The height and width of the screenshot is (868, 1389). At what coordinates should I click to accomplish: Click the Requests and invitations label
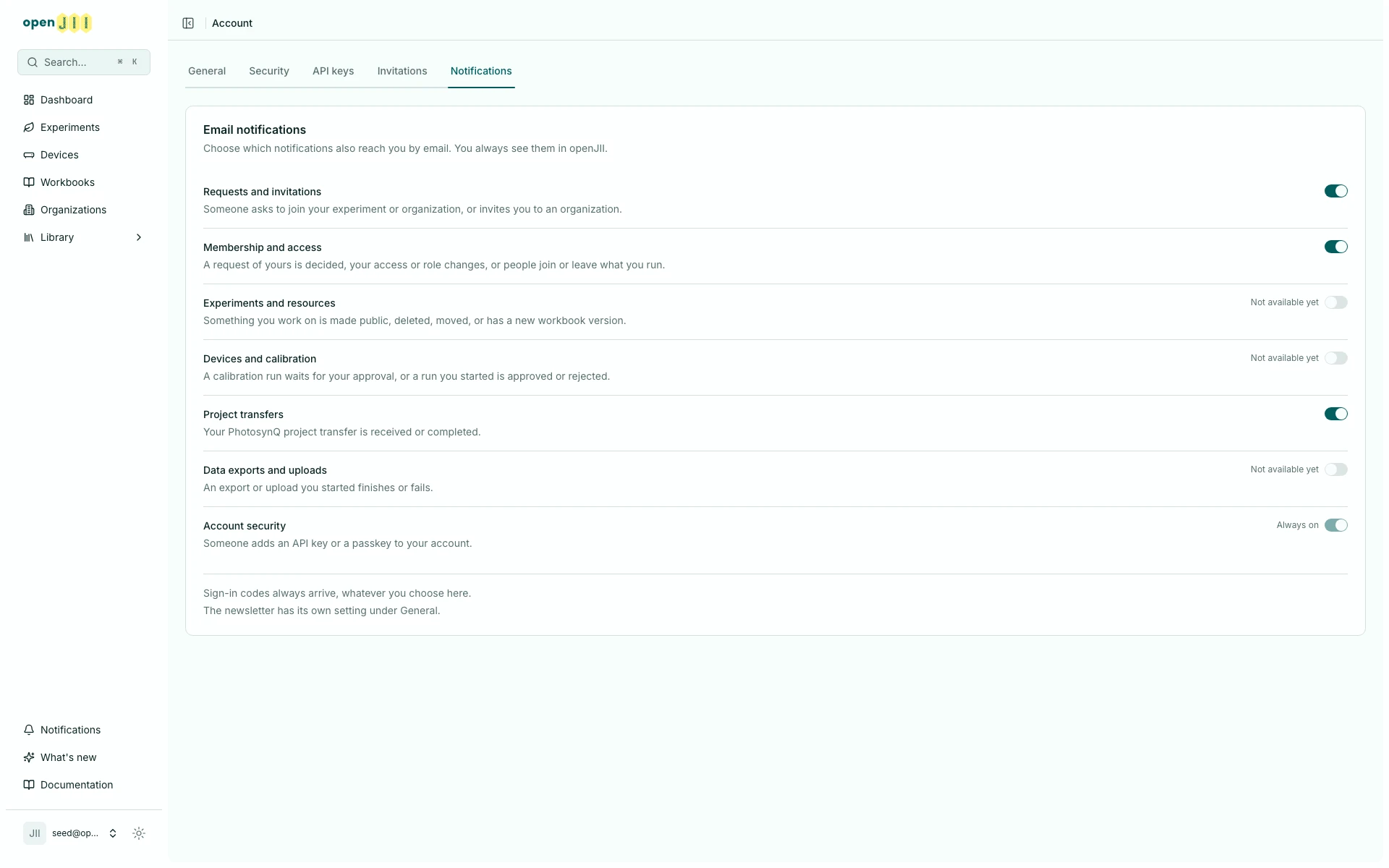262,192
